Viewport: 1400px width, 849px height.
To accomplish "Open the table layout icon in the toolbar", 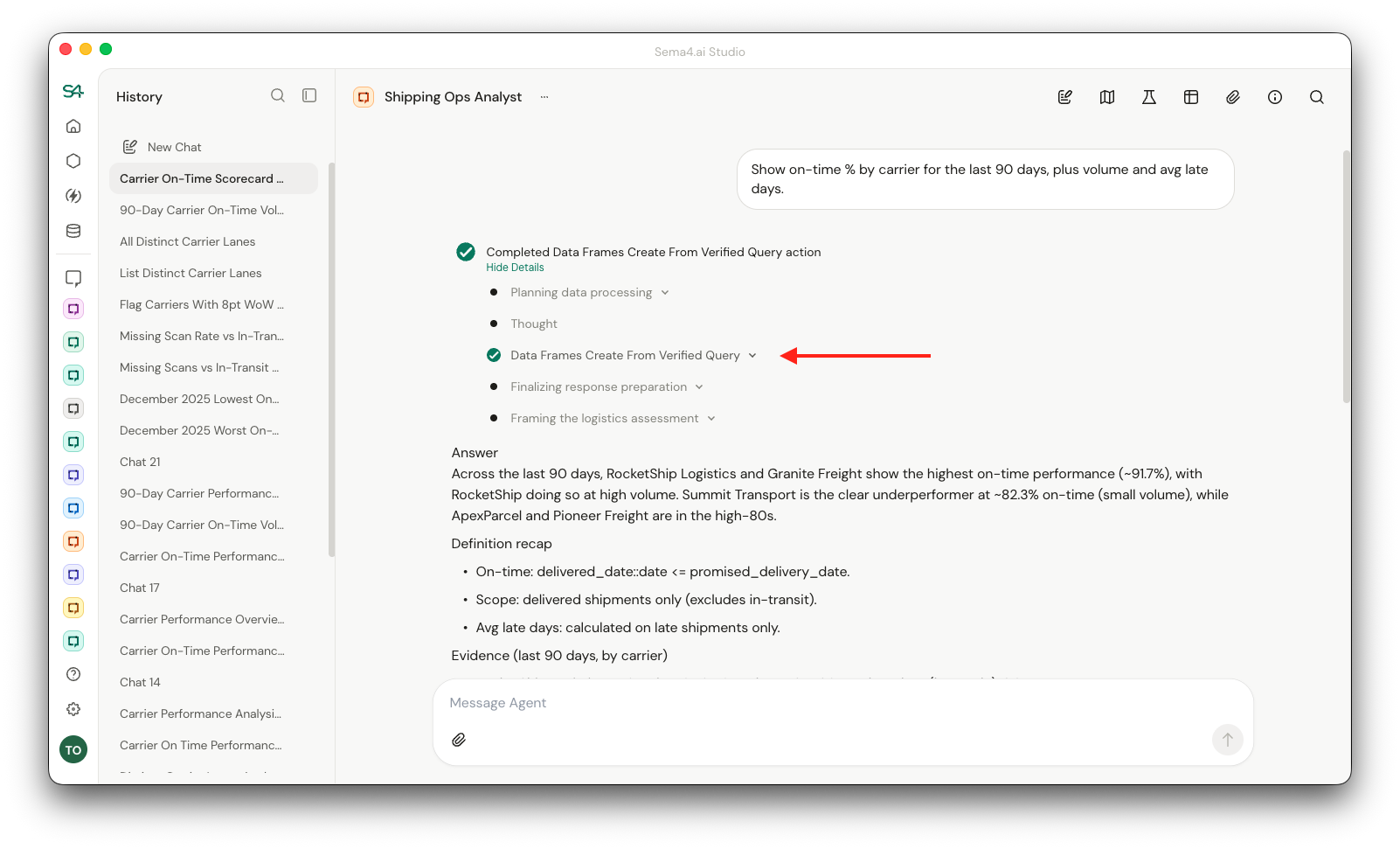I will 1190,97.
